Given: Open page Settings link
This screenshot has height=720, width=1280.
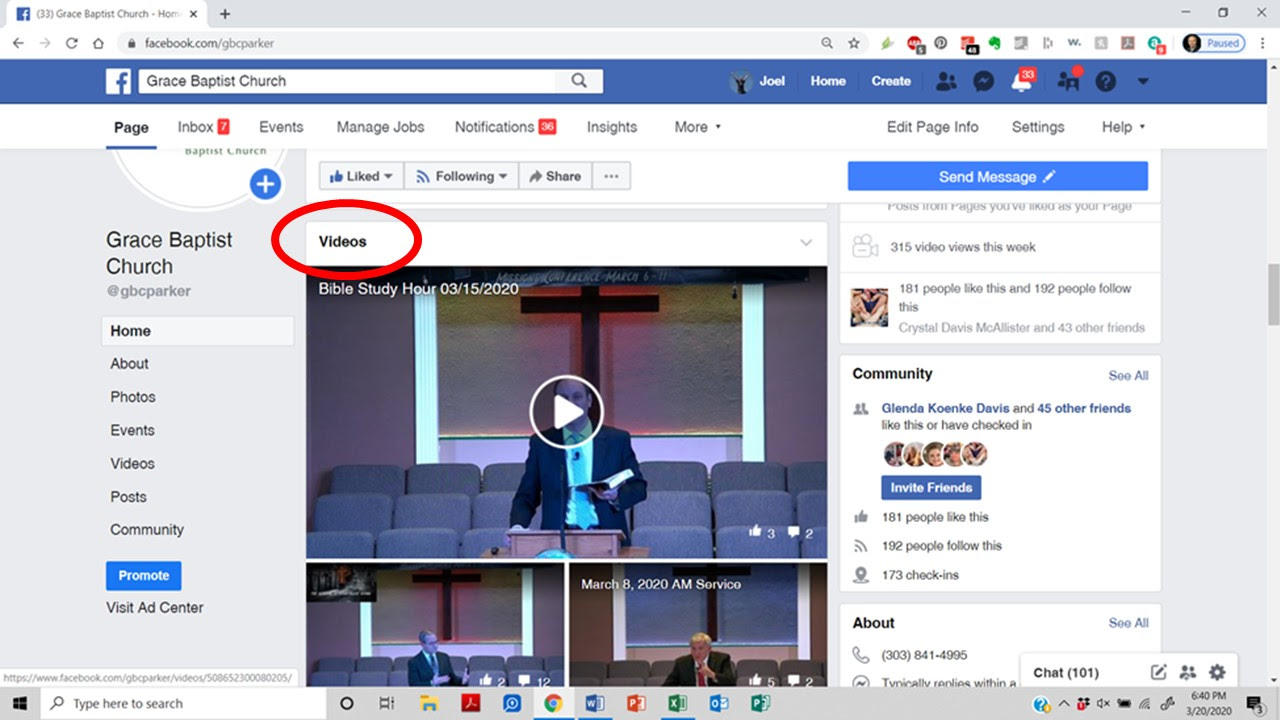Looking at the screenshot, I should coord(1038,127).
